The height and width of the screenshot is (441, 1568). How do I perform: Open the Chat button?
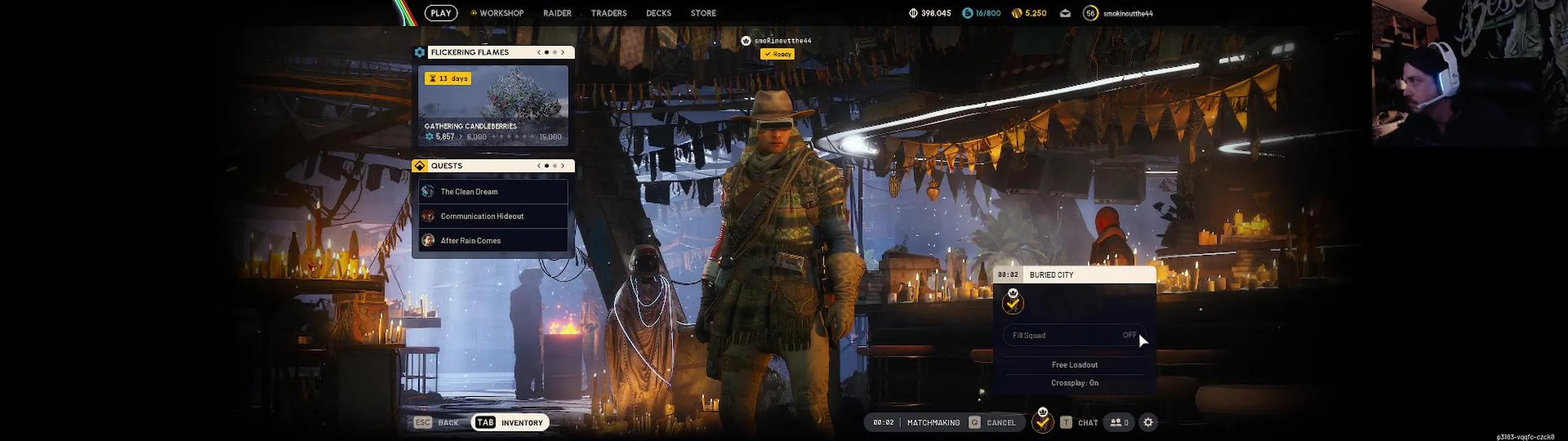point(1079,422)
